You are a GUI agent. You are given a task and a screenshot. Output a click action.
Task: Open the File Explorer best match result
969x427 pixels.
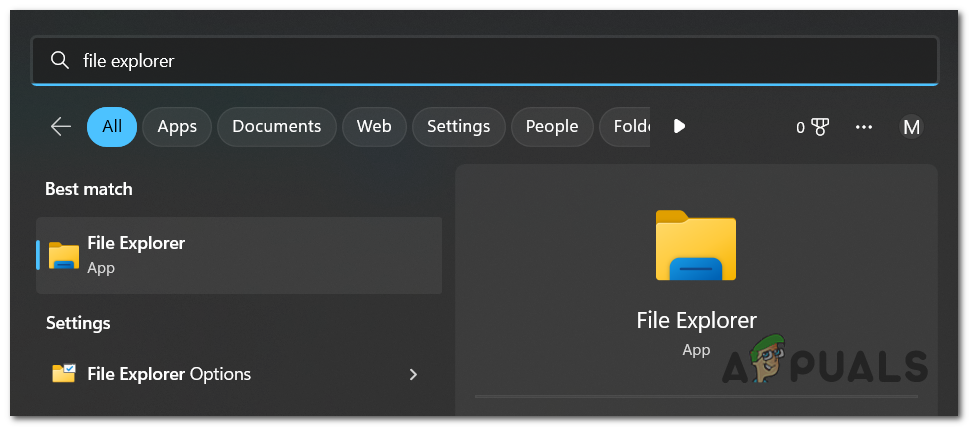[x=239, y=255]
